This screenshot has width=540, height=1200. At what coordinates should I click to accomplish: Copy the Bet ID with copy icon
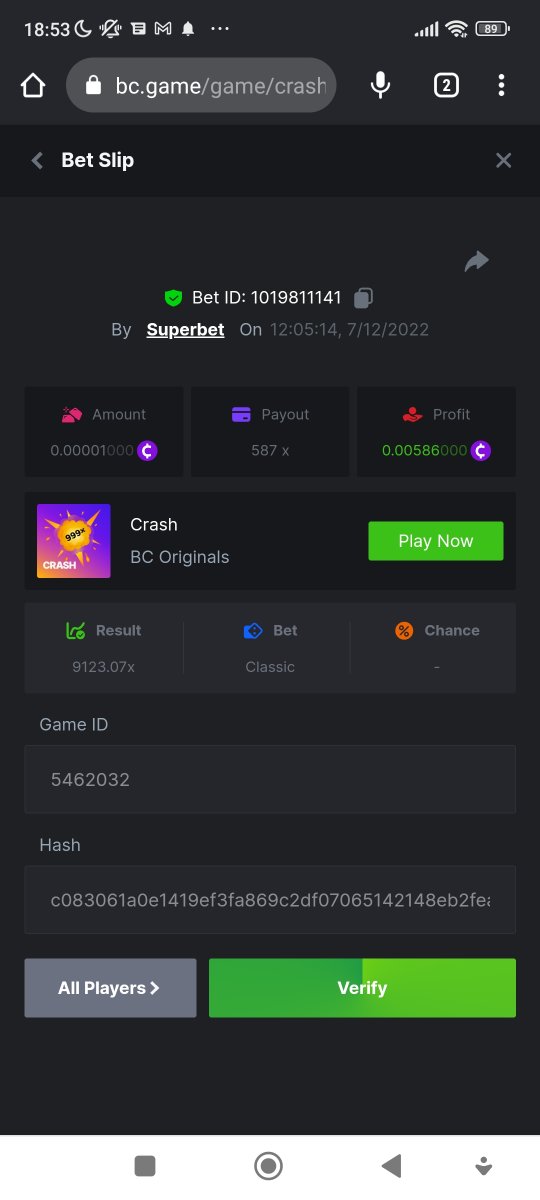364,297
